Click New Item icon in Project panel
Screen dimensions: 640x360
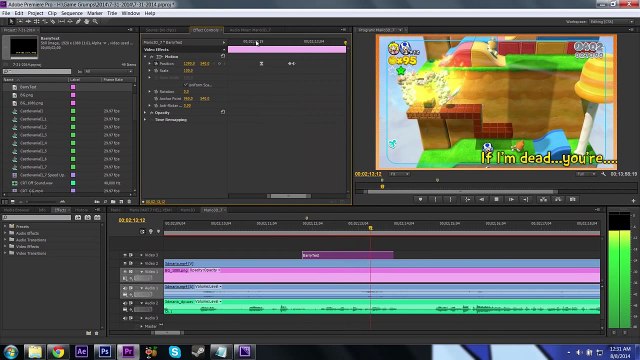(121, 202)
